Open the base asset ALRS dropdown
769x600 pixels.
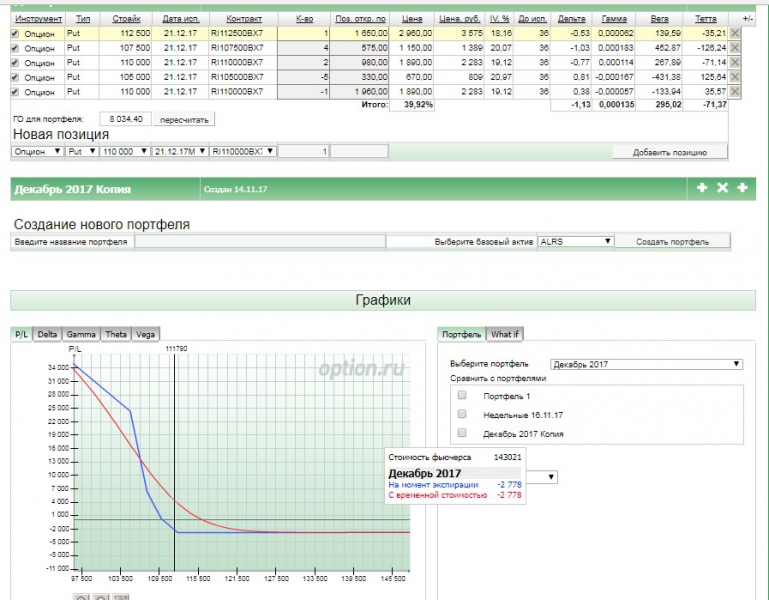[575, 242]
